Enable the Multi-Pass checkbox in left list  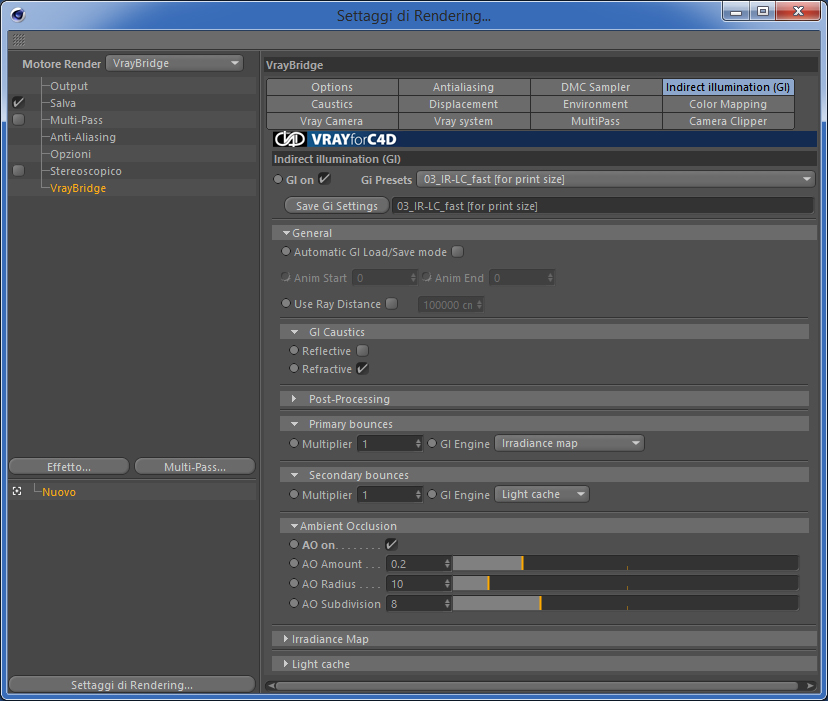[18, 119]
